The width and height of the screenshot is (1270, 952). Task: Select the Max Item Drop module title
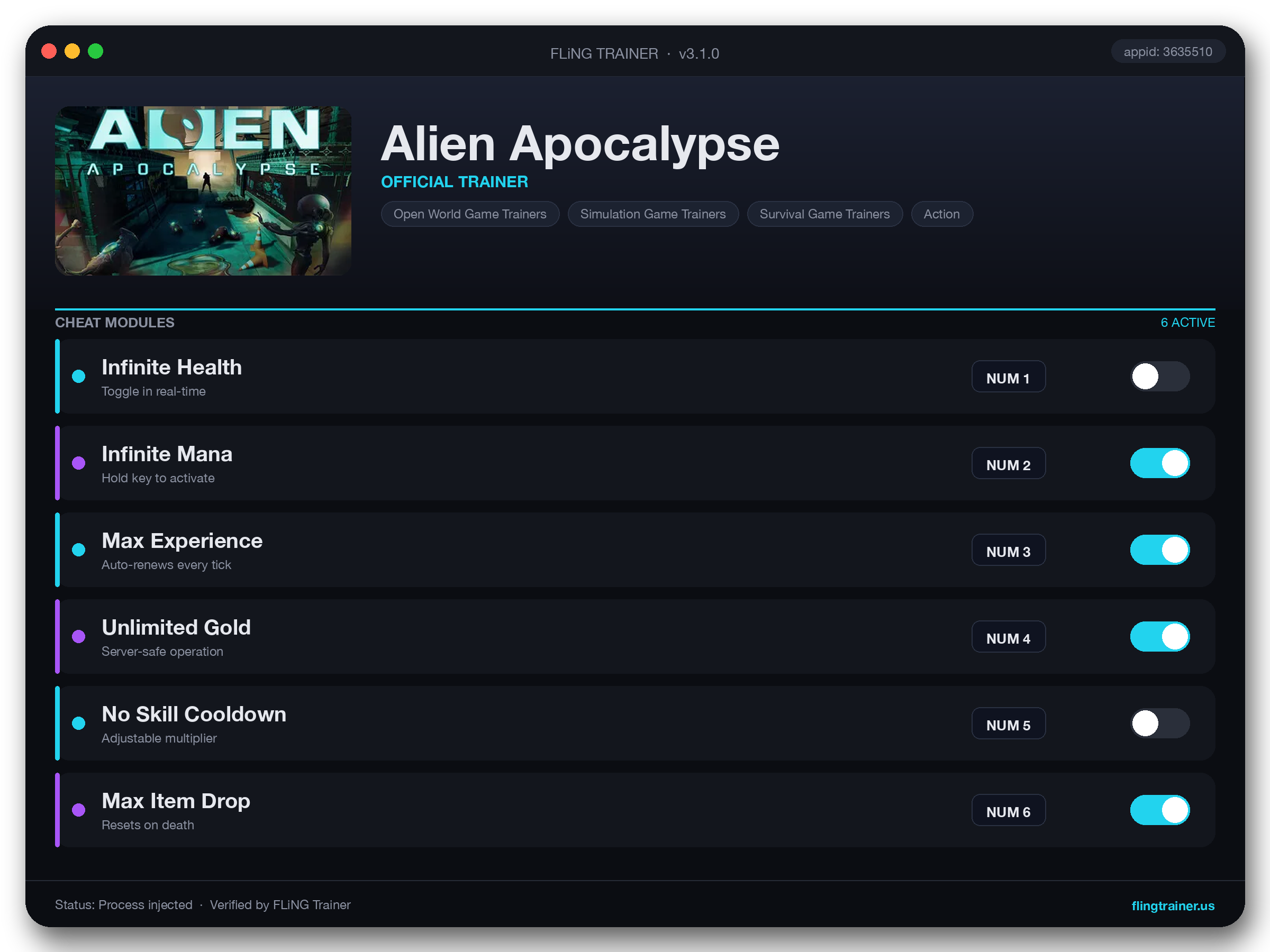tap(176, 801)
